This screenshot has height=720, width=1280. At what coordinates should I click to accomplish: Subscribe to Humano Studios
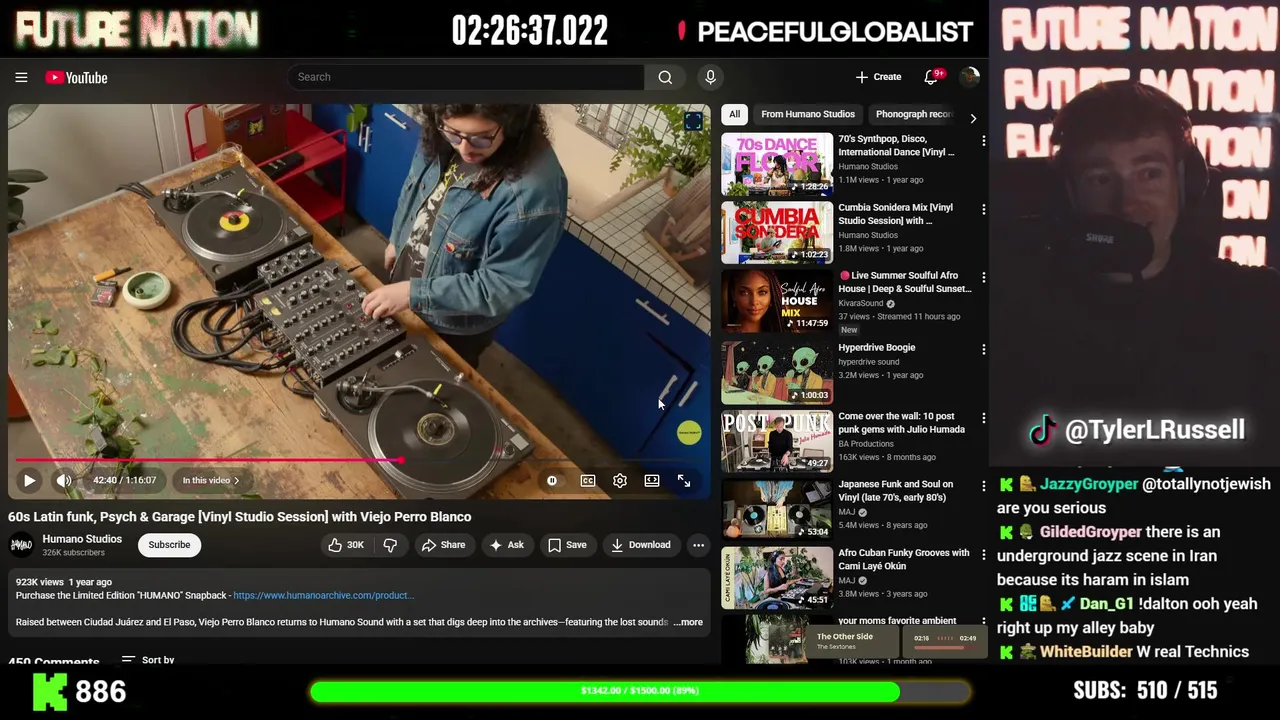tap(169, 545)
